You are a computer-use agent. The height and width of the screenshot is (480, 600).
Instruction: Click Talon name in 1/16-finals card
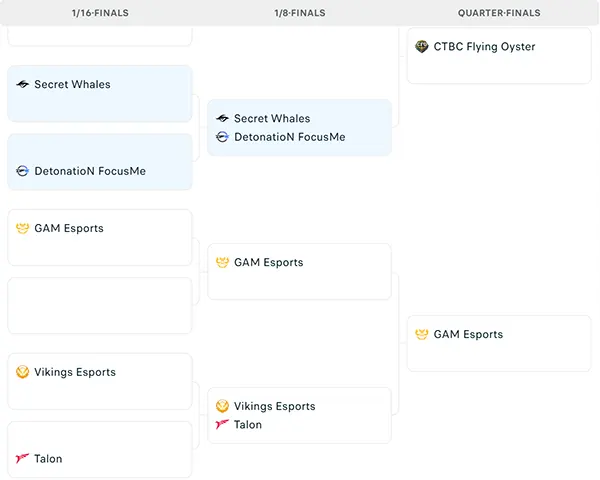tap(48, 459)
